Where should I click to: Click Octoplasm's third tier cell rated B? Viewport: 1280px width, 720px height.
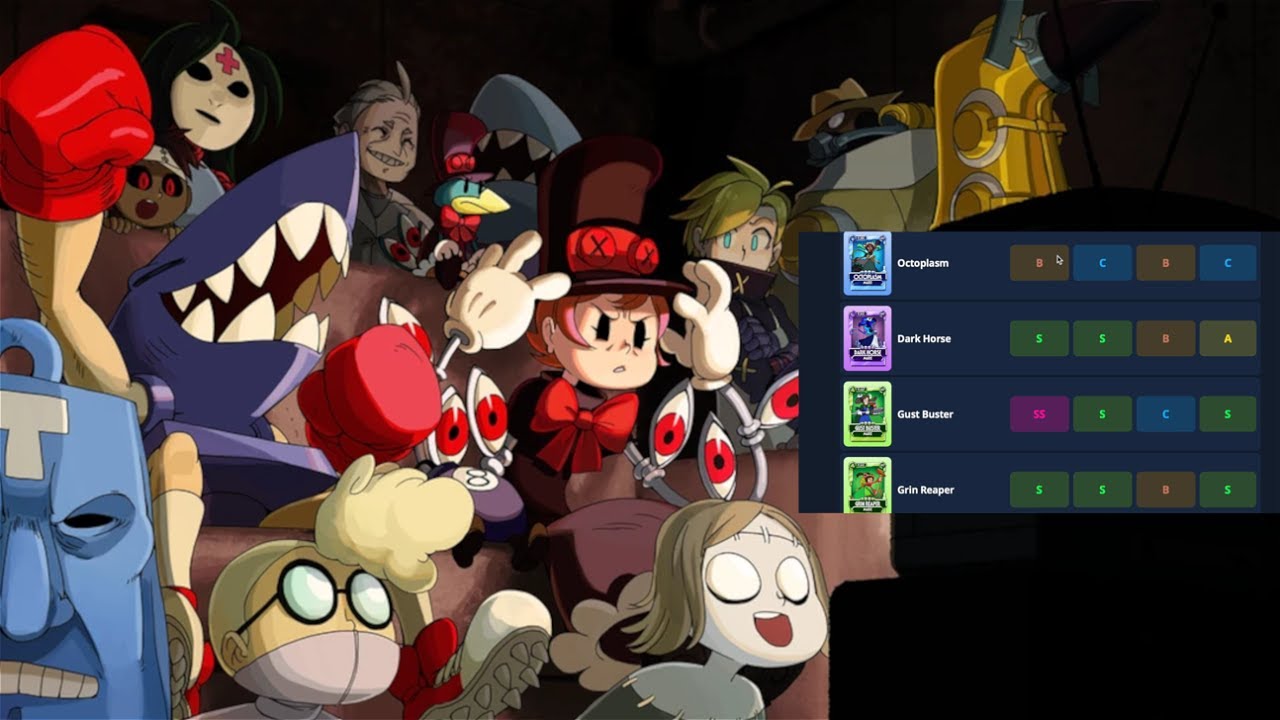(x=1165, y=263)
